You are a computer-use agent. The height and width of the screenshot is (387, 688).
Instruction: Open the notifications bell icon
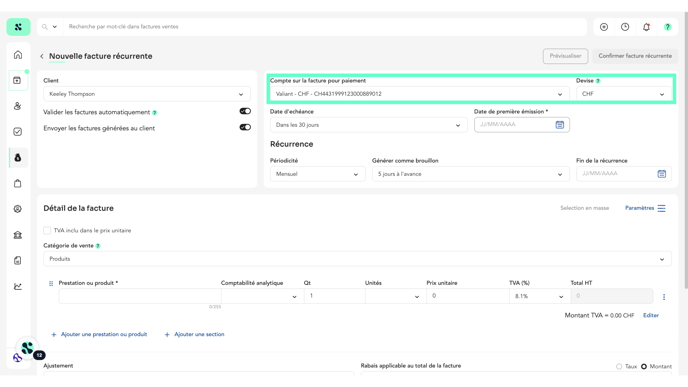coord(646,27)
